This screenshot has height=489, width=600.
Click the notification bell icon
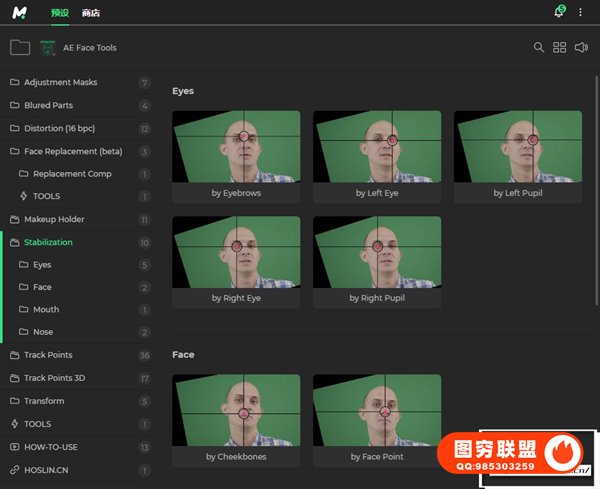coord(558,13)
